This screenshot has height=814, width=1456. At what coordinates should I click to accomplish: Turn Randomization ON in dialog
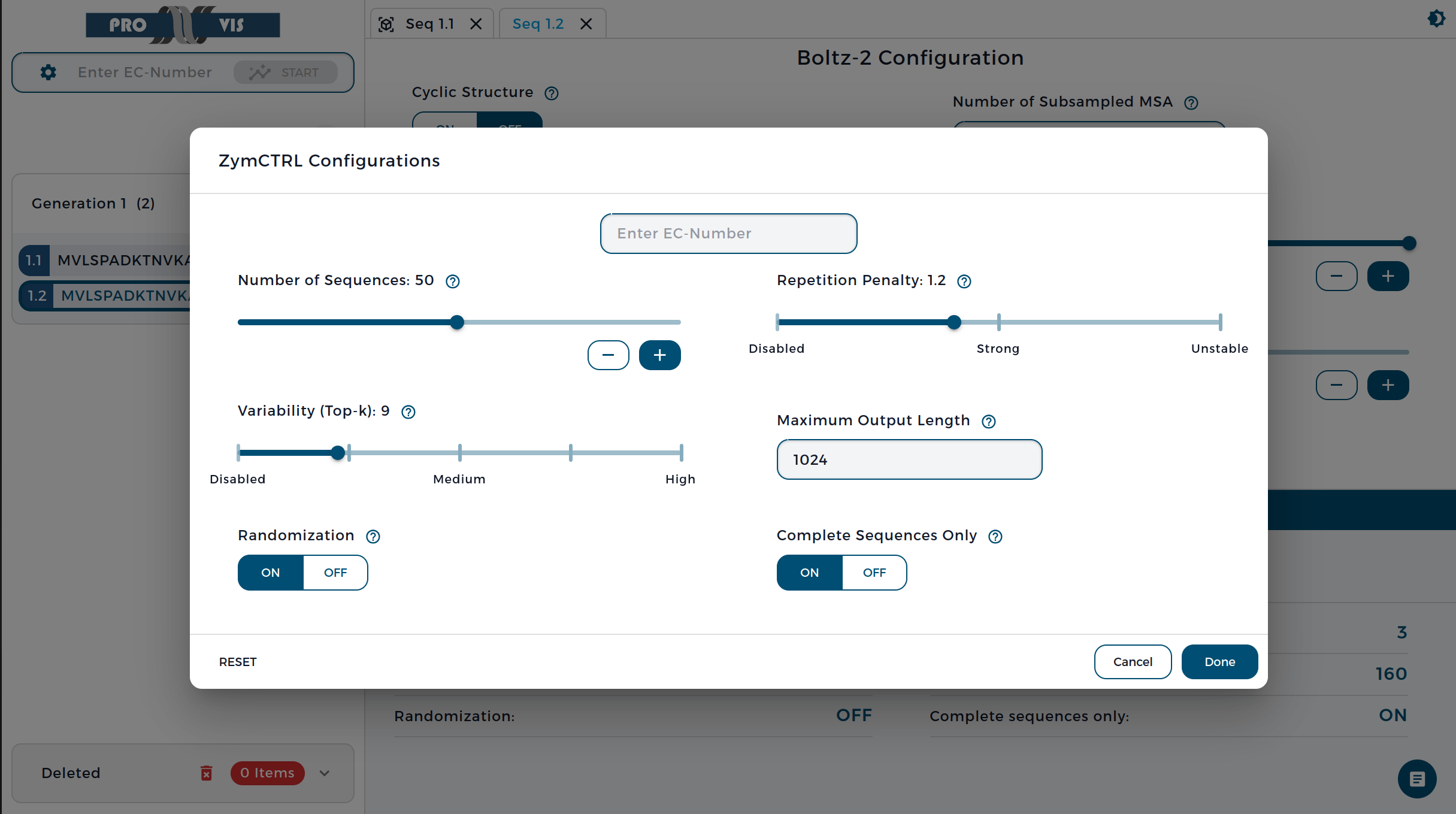[x=271, y=573]
